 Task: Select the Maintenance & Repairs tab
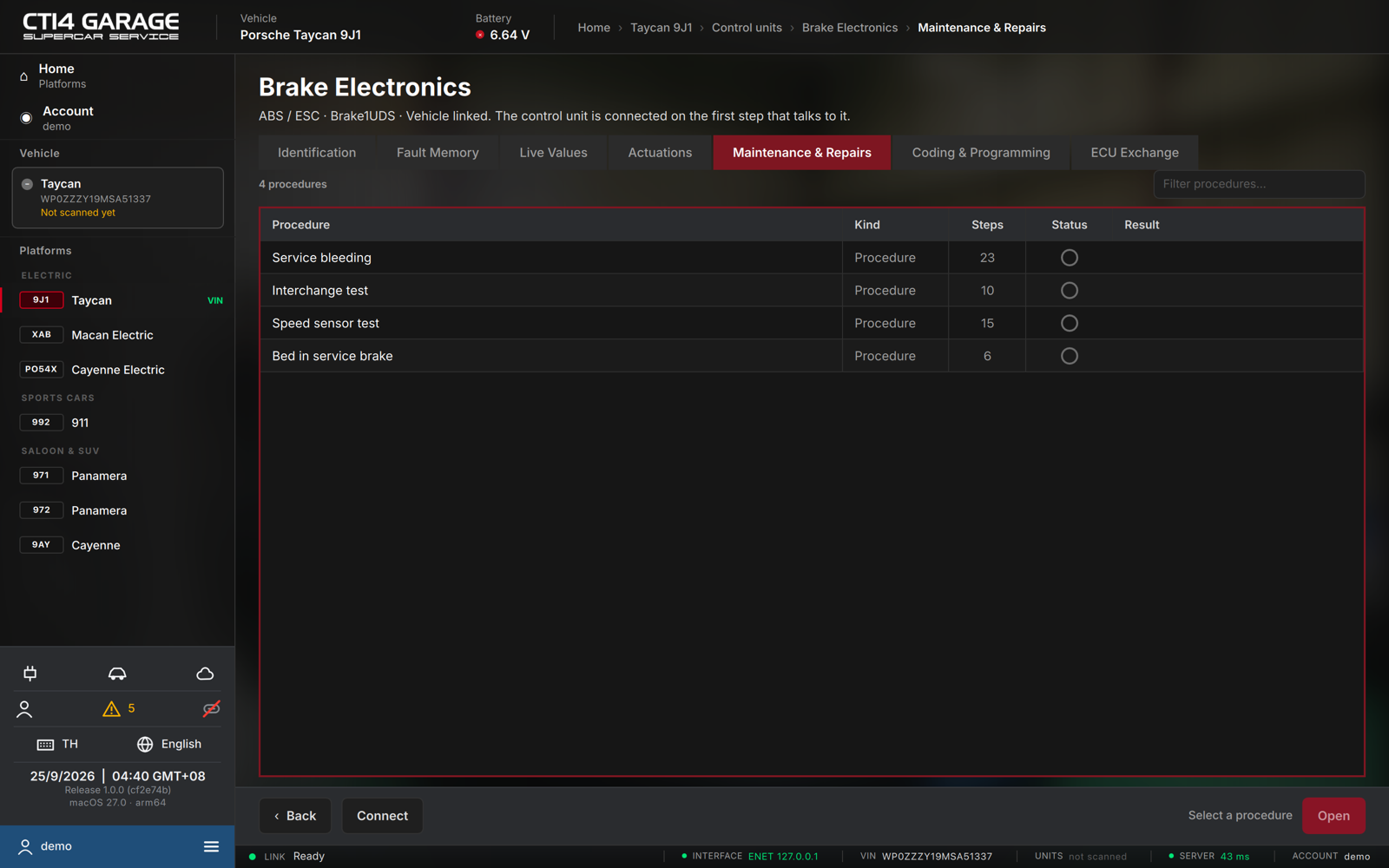(x=802, y=153)
